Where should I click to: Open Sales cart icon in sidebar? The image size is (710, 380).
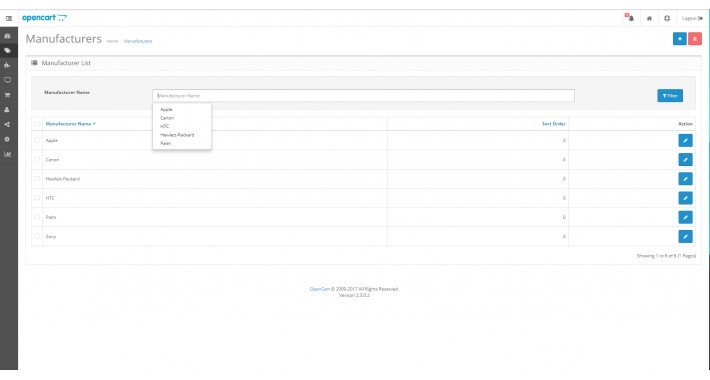pyautogui.click(x=7, y=95)
